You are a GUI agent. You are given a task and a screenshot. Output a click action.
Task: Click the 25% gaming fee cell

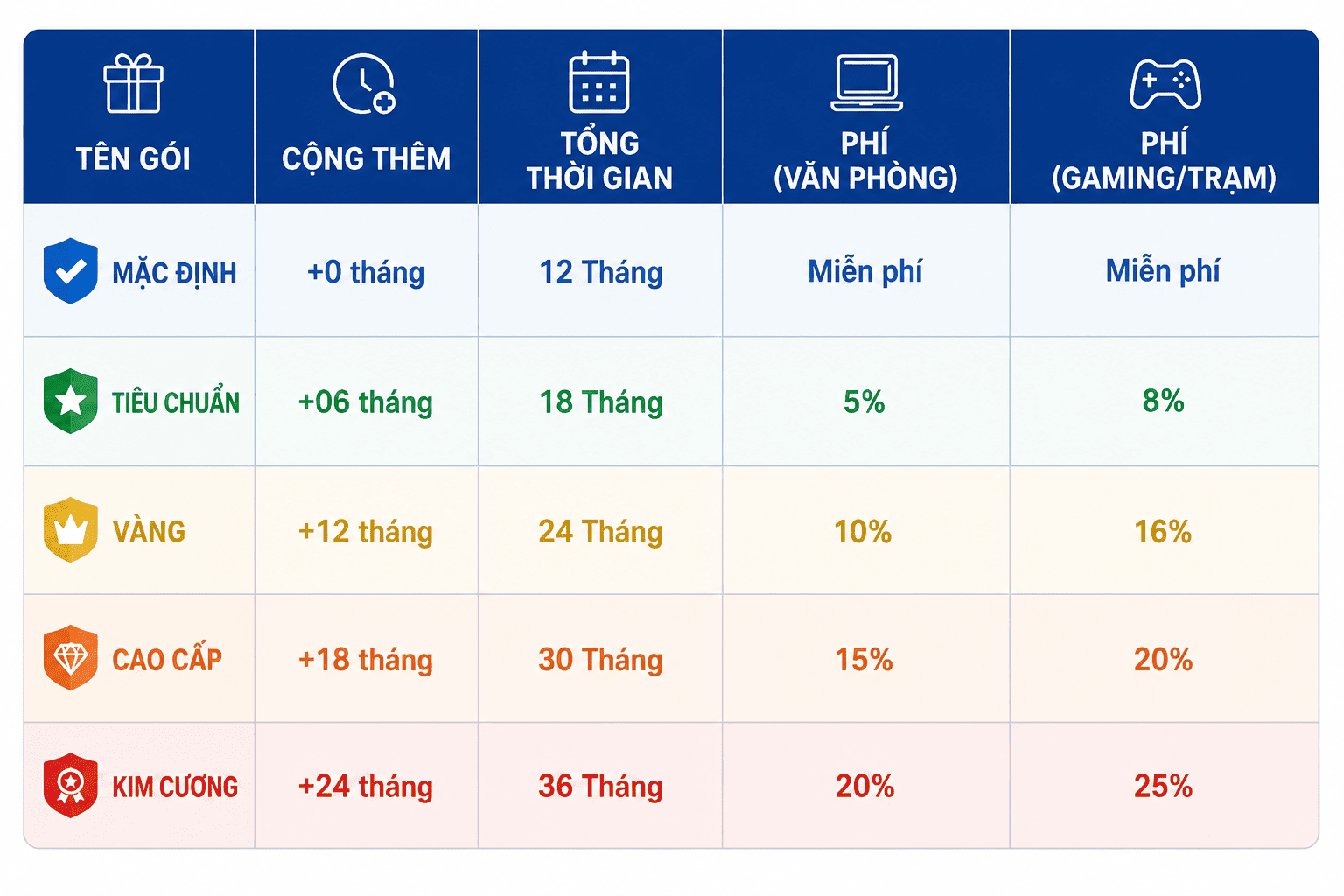[1163, 787]
